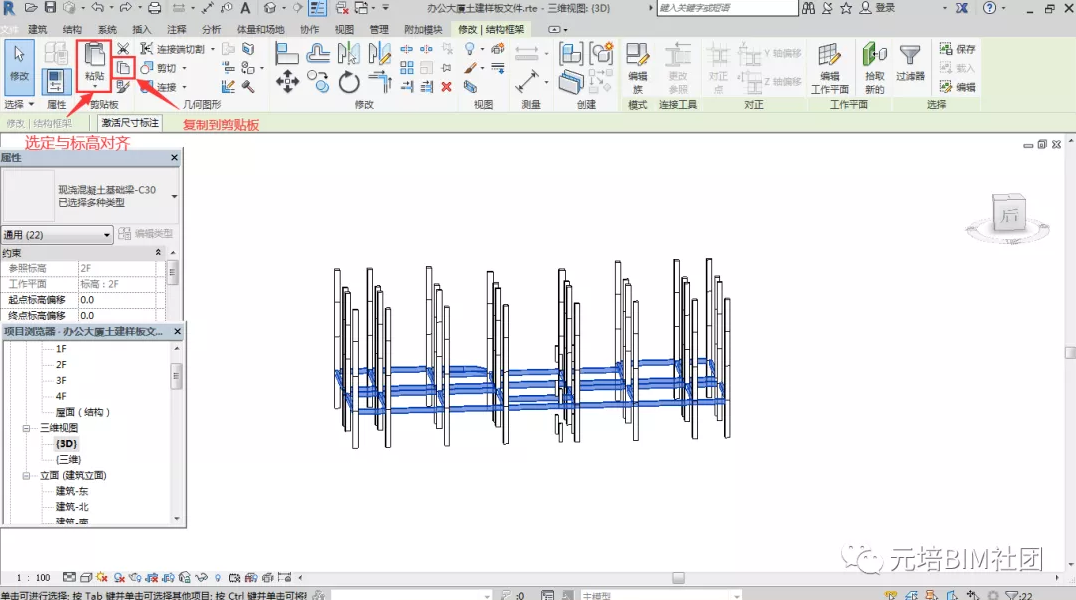Click the red Delete X icon
Screen dimensions: 1076x600
(446, 87)
